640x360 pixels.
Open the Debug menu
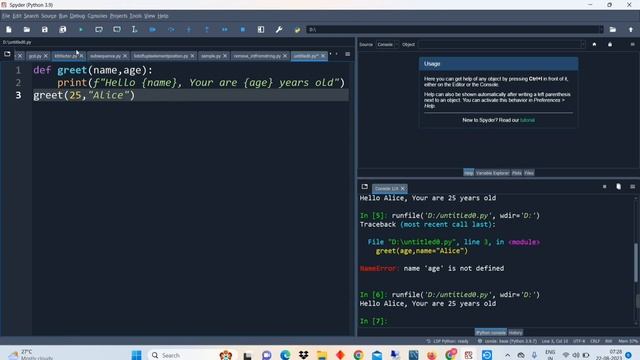[77, 16]
